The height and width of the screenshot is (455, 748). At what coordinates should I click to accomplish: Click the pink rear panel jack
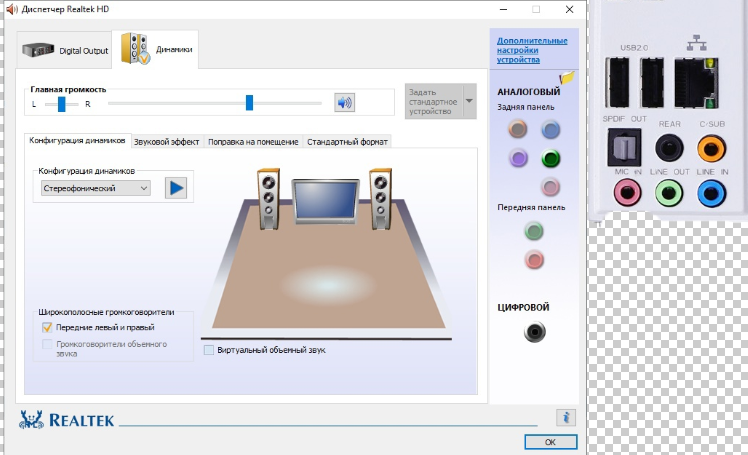tap(550, 187)
